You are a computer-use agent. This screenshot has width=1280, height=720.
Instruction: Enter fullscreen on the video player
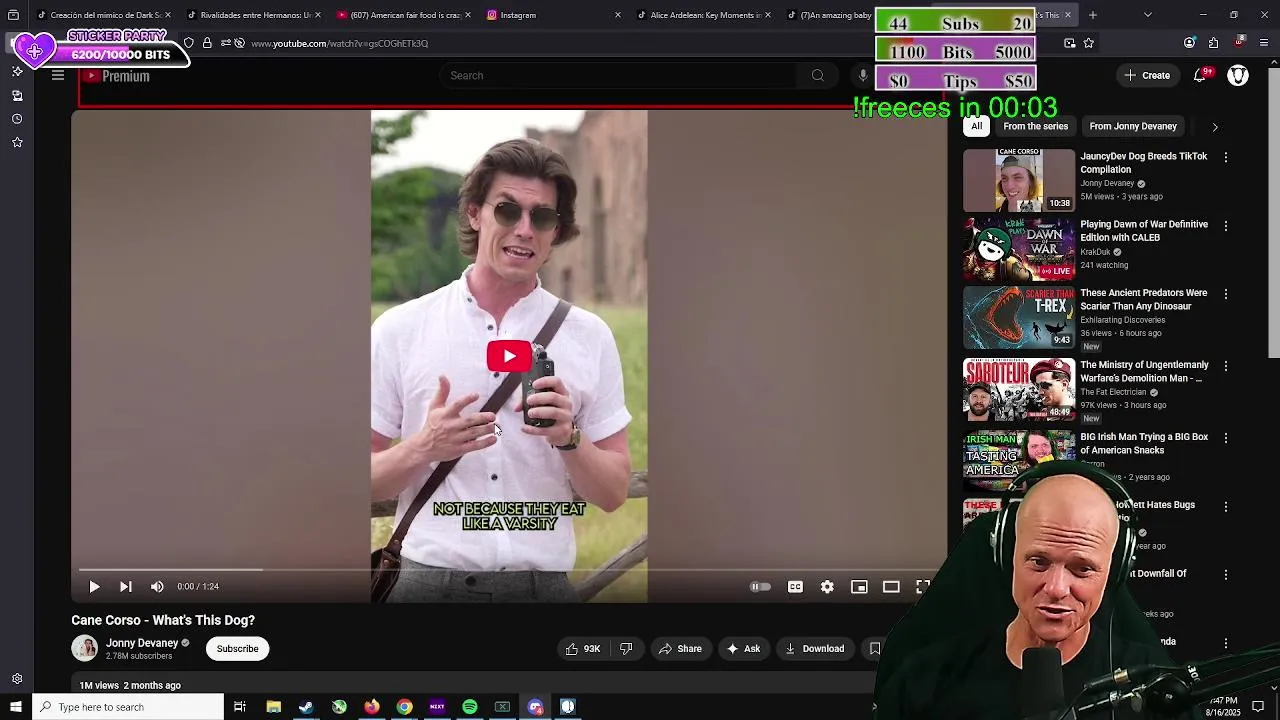[x=923, y=587]
